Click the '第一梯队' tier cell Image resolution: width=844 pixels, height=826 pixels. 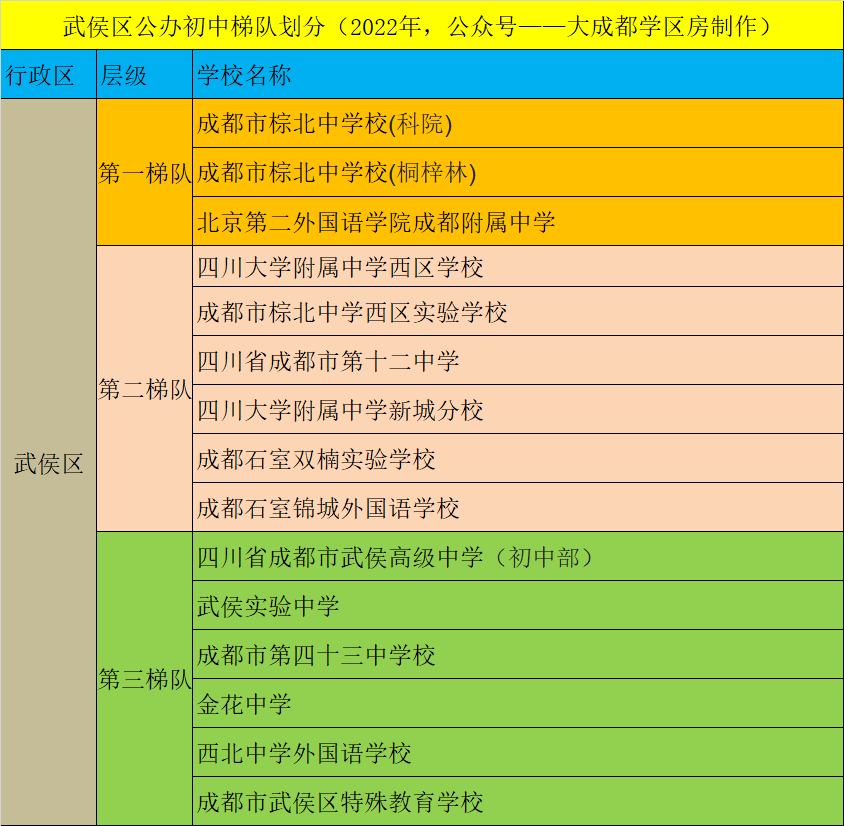click(x=144, y=173)
